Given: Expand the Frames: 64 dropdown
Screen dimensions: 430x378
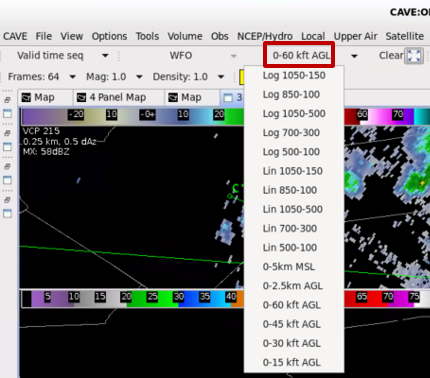Looking at the screenshot, I should [x=72, y=77].
